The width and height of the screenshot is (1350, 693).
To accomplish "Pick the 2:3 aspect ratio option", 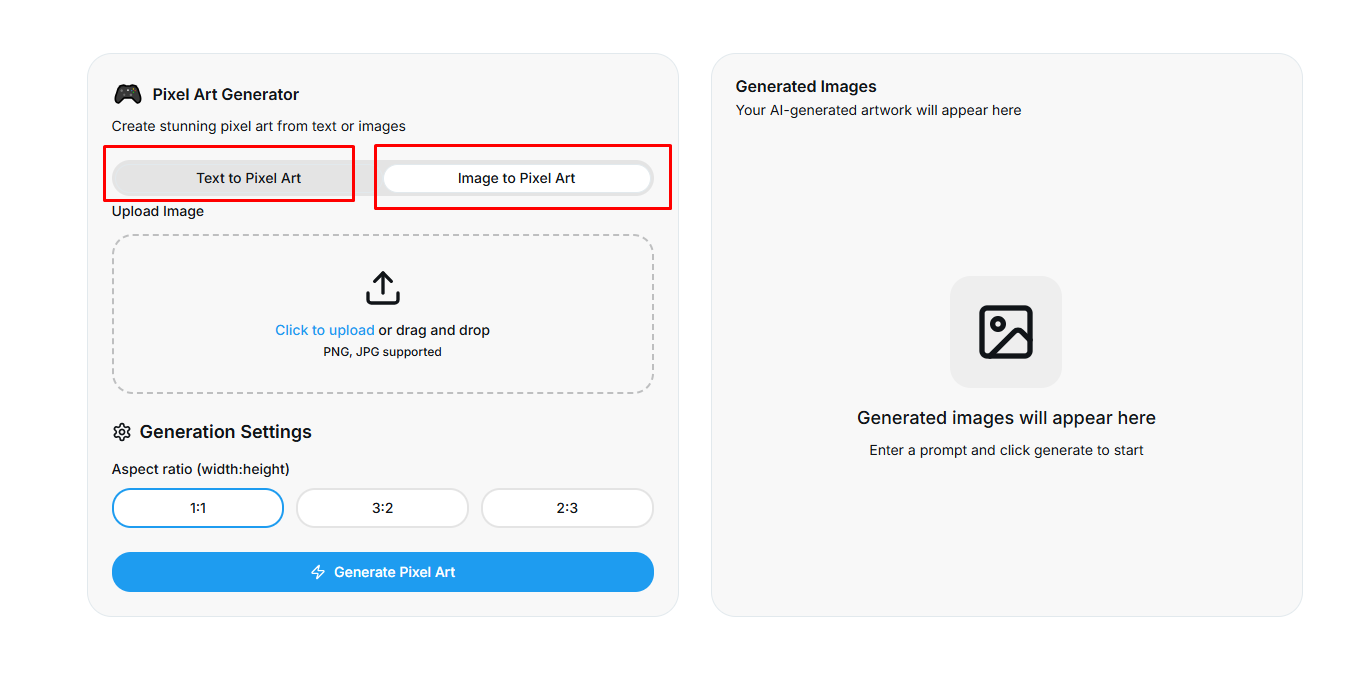I will [x=567, y=508].
